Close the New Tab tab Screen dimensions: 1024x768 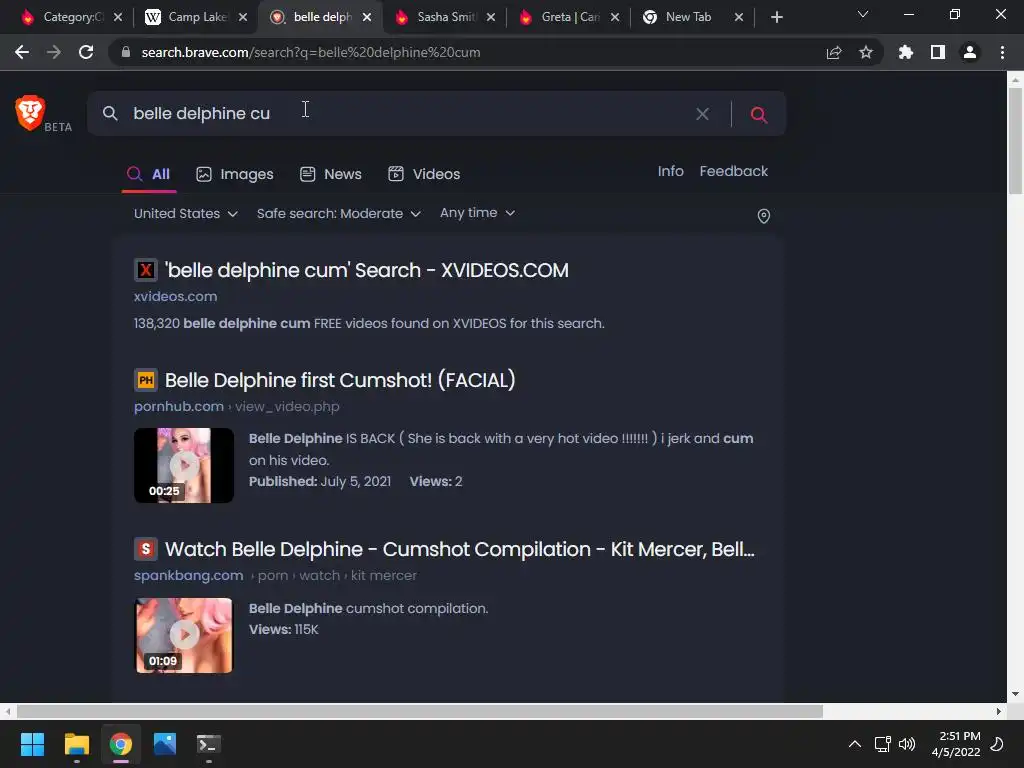pyautogui.click(x=739, y=17)
